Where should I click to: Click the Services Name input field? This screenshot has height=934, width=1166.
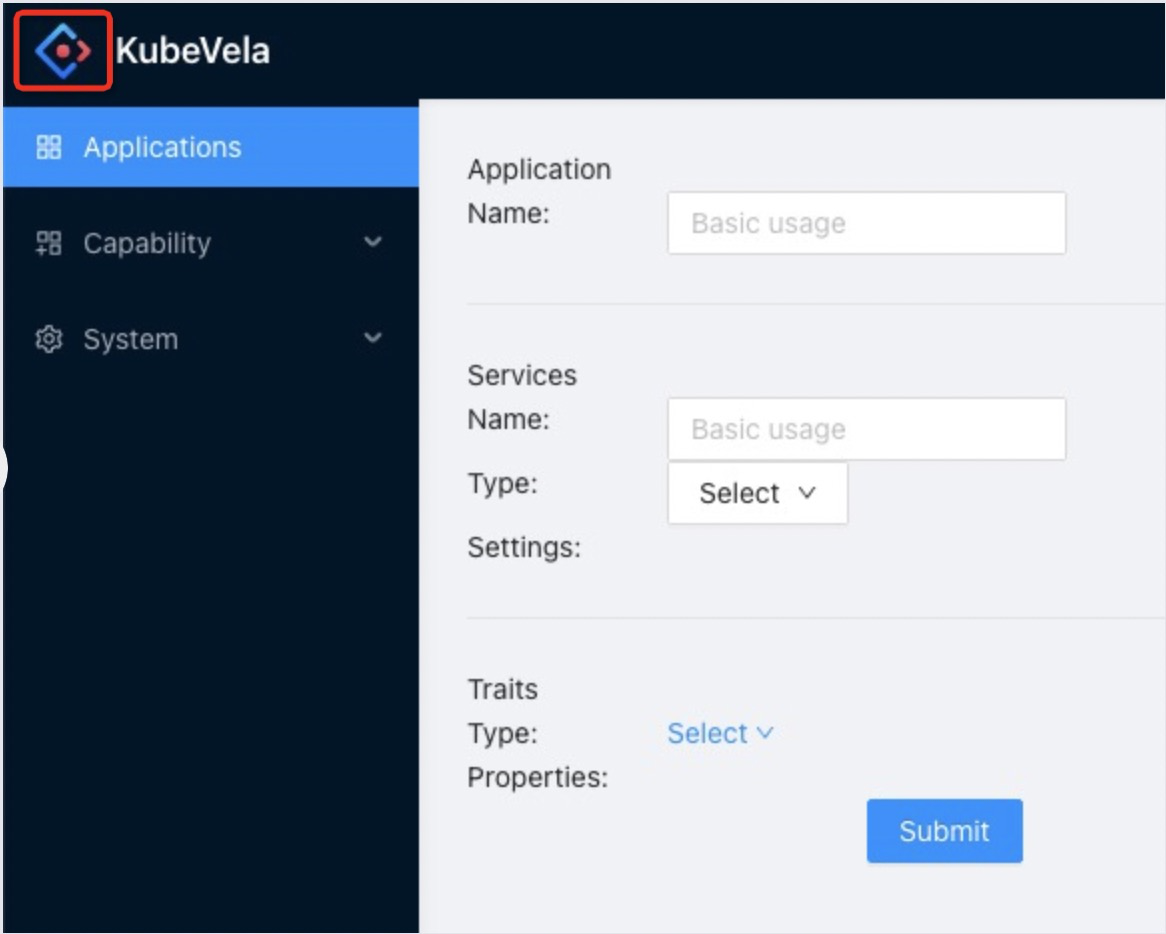pos(866,428)
